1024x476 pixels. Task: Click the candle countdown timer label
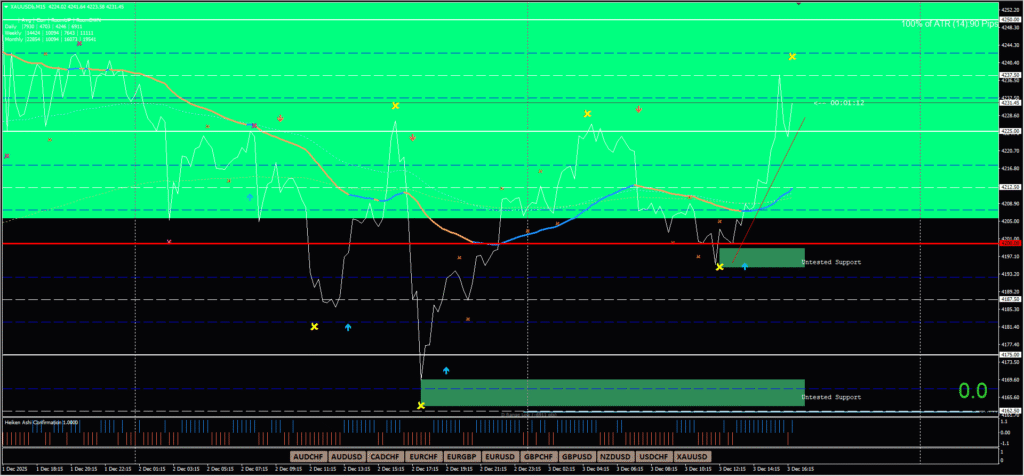(846, 103)
